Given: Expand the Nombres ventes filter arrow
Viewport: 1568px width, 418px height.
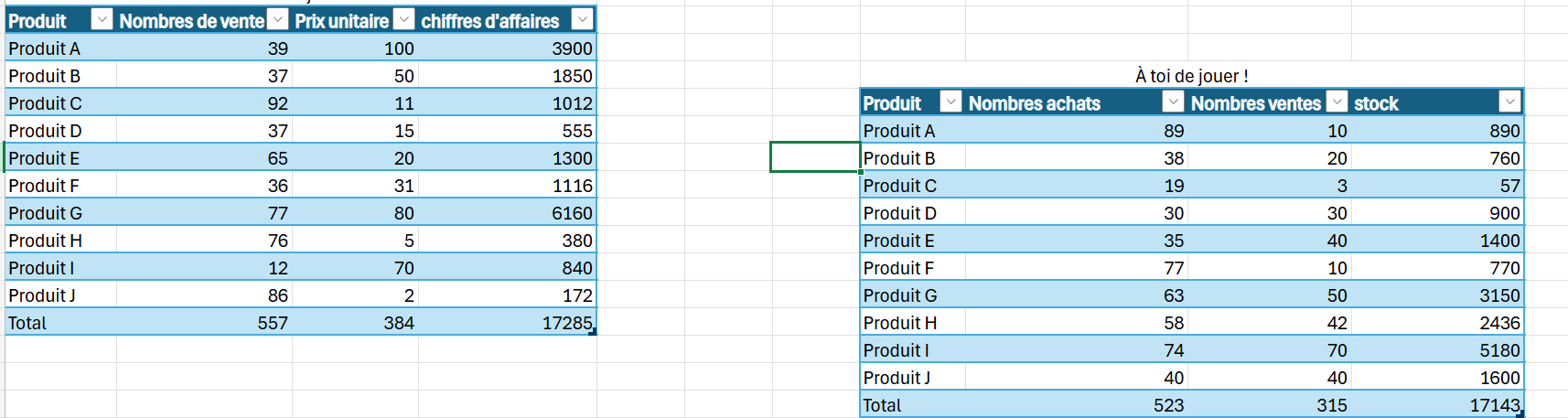Looking at the screenshot, I should [1337, 102].
